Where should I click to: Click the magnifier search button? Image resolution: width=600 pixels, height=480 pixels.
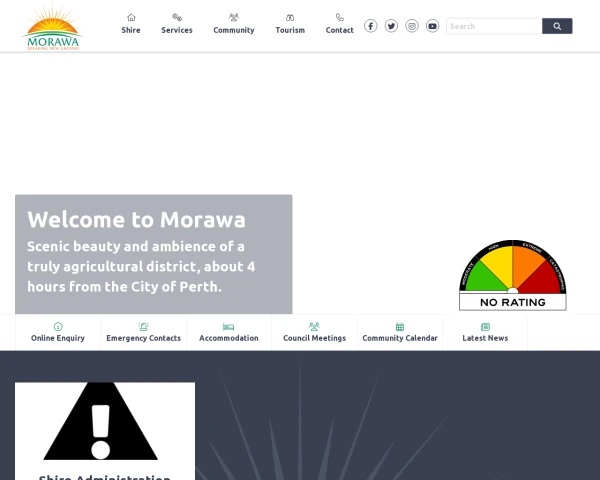click(557, 26)
